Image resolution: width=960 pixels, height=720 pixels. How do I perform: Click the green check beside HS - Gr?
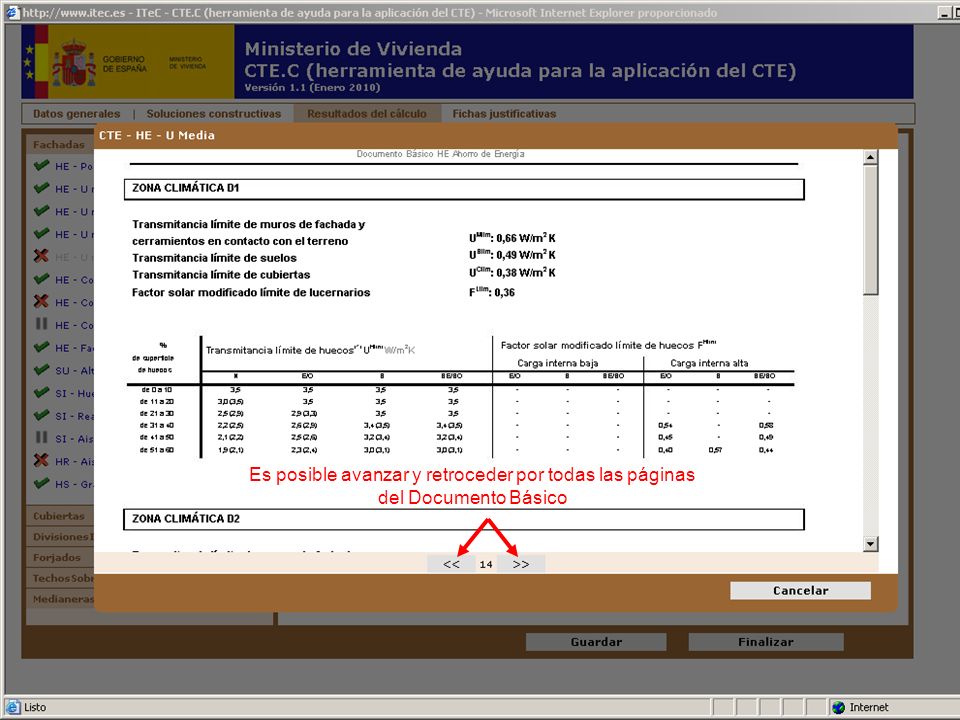click(41, 483)
